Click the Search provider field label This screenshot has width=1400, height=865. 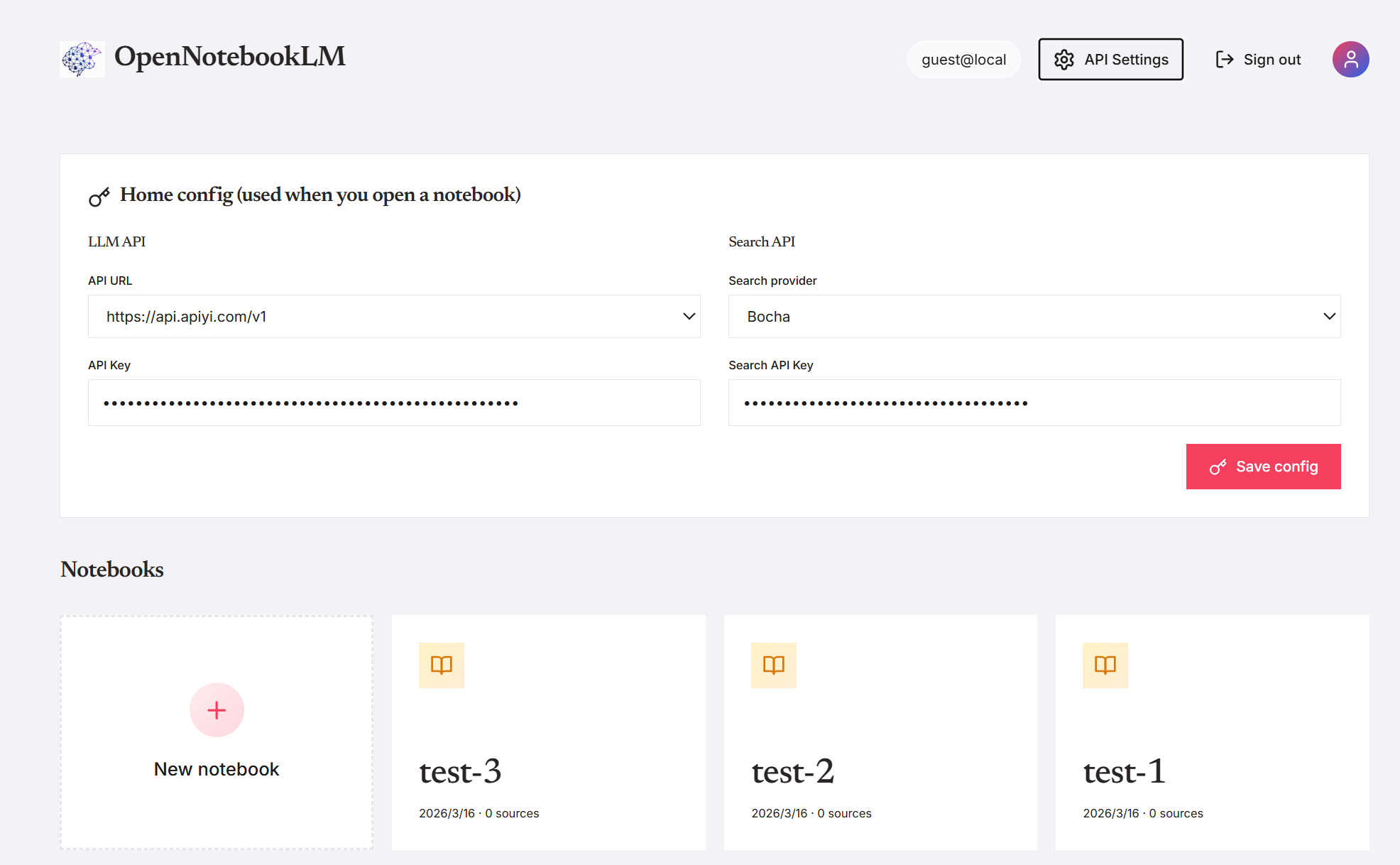pyautogui.click(x=772, y=281)
